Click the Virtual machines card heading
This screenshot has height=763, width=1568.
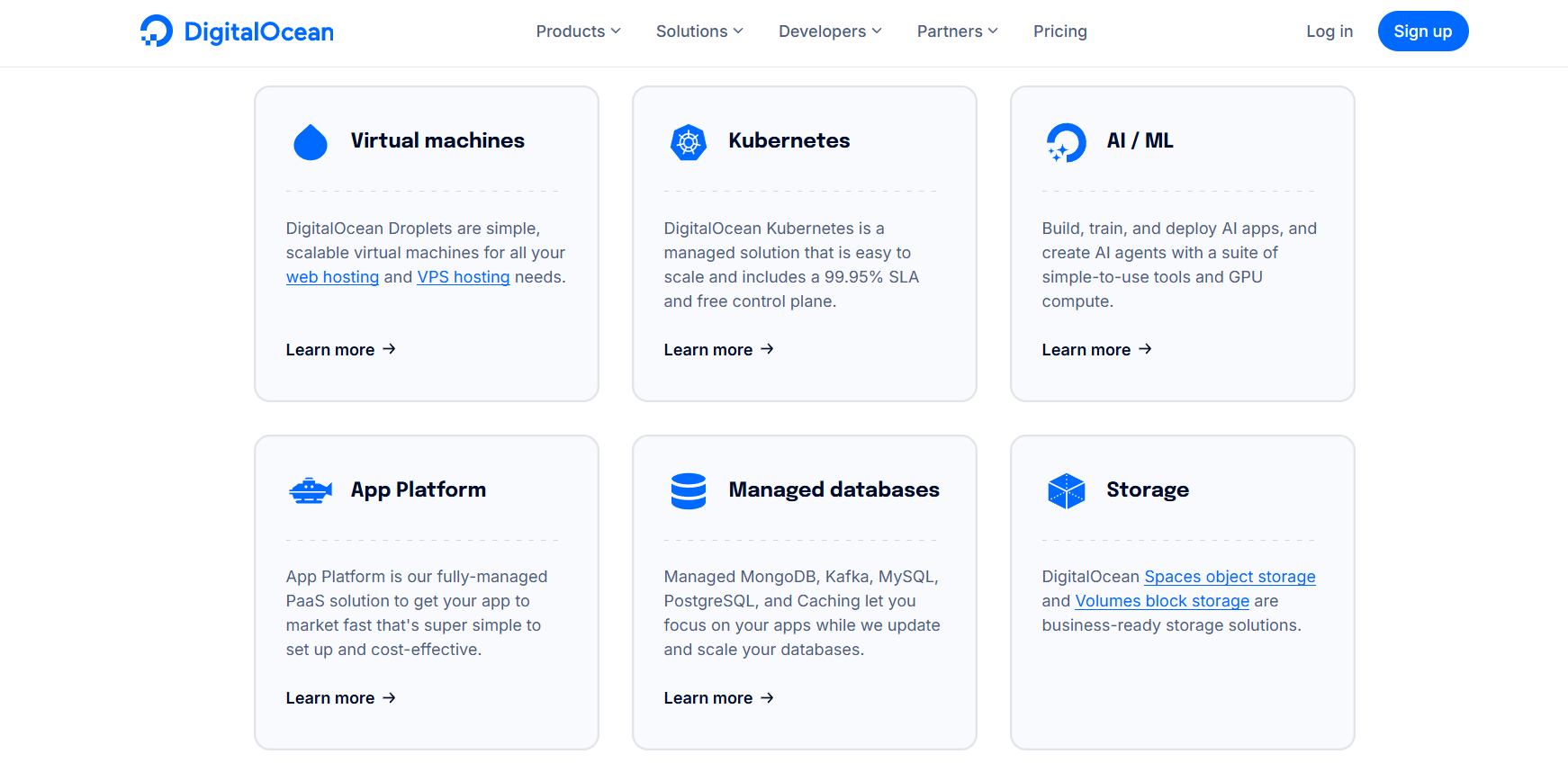(437, 140)
